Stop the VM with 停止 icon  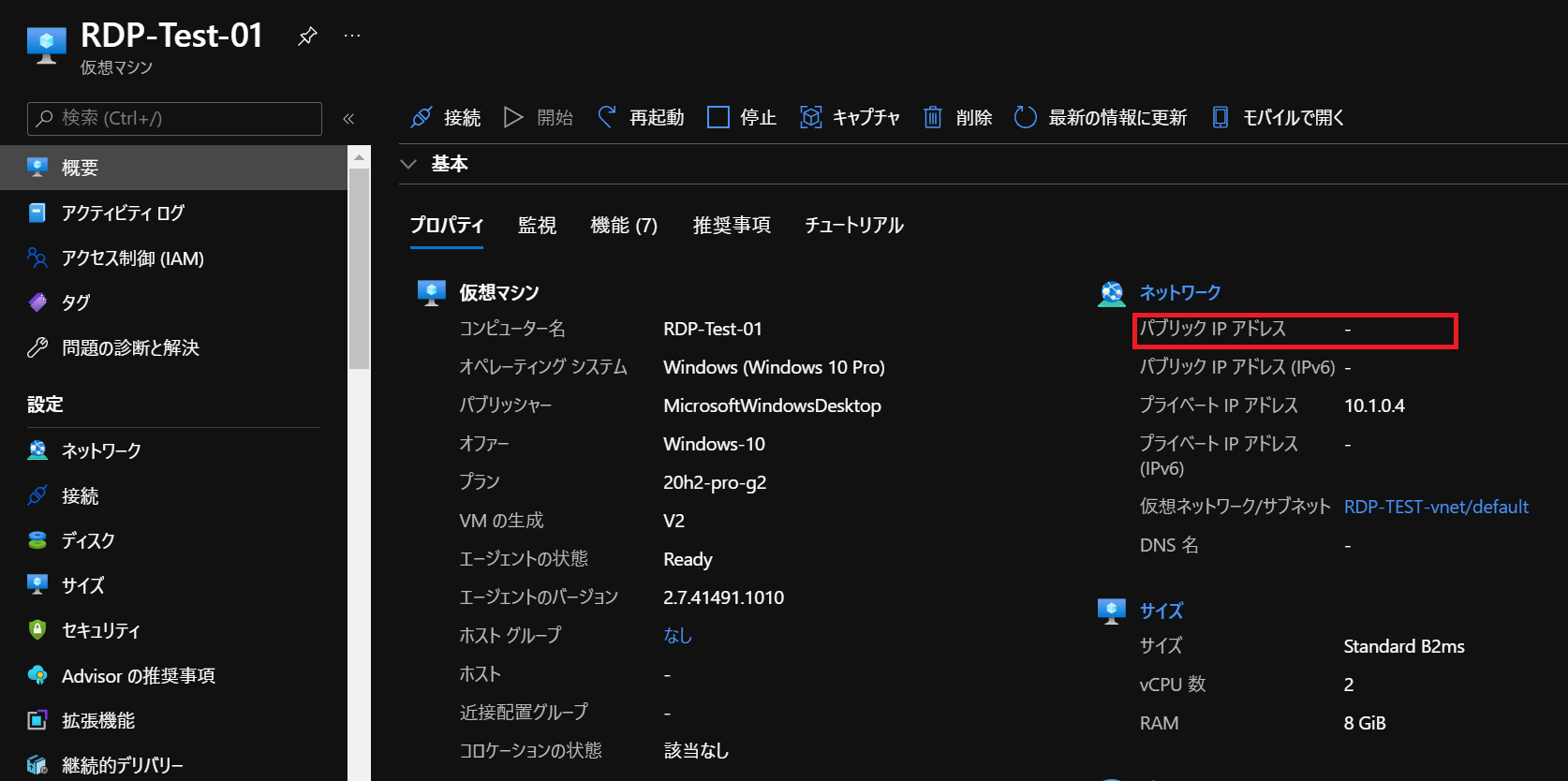pos(718,117)
